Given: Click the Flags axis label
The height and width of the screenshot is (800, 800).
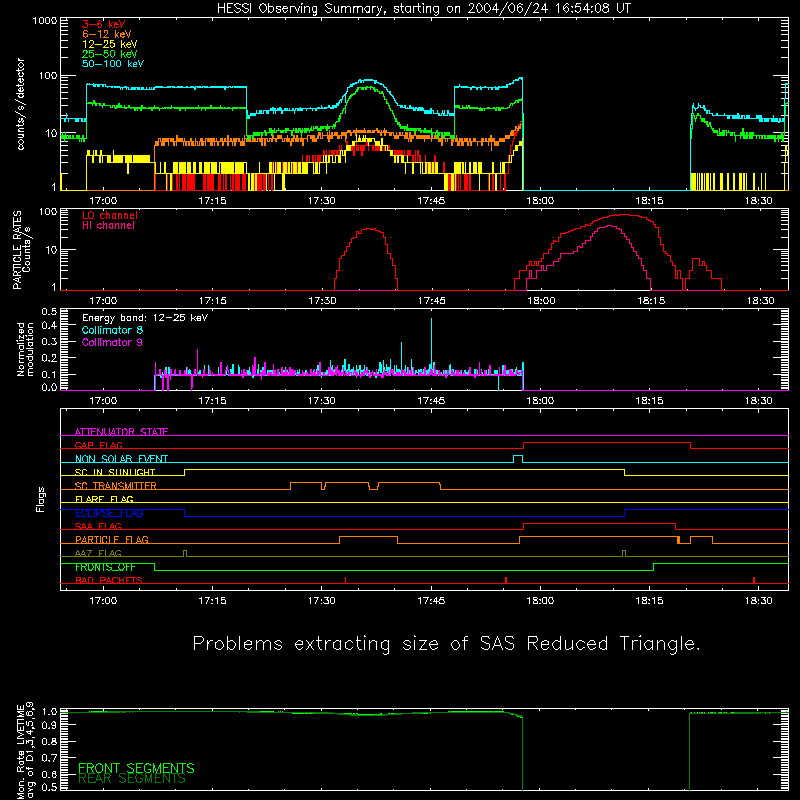Looking at the screenshot, I should coord(40,499).
